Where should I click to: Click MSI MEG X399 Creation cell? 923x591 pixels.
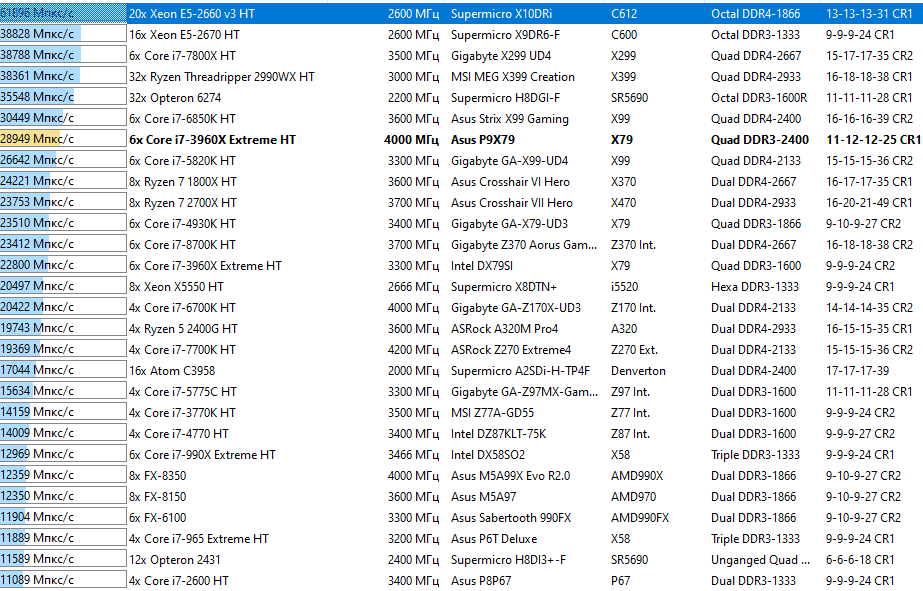[x=513, y=77]
